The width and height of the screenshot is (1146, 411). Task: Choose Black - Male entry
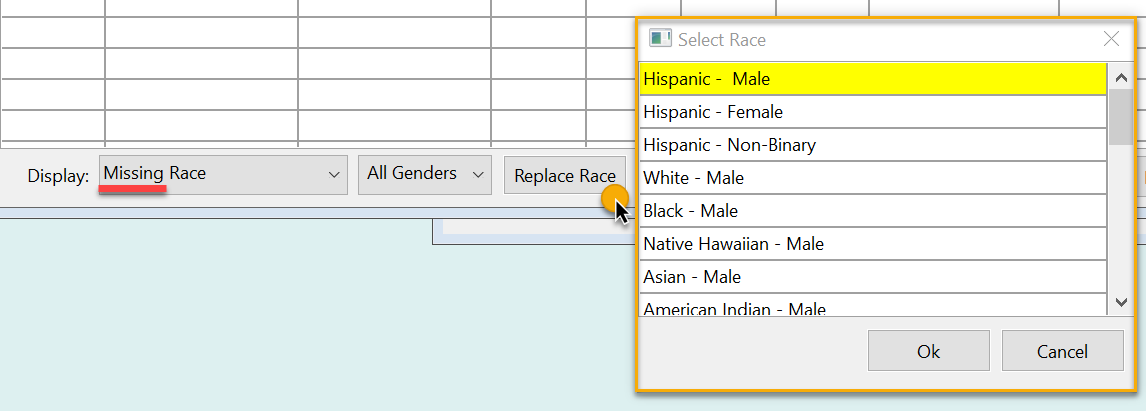pyautogui.click(x=871, y=211)
